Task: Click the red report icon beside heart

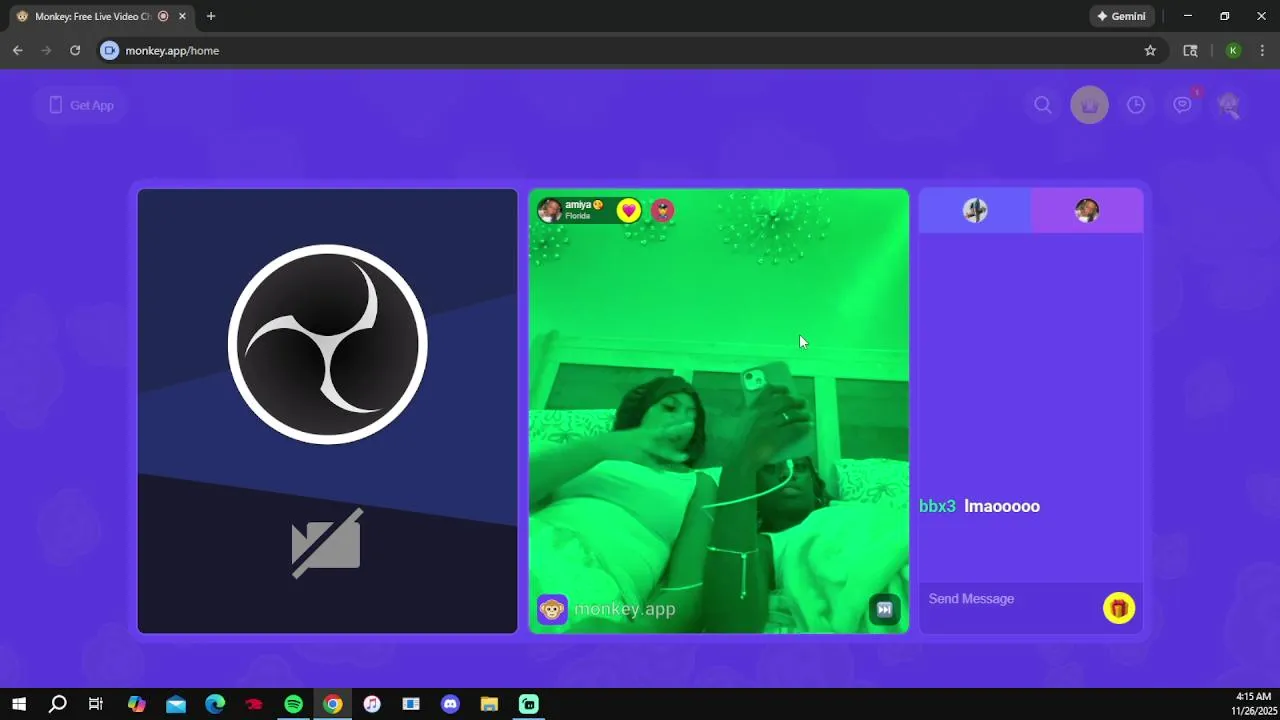Action: (x=662, y=210)
